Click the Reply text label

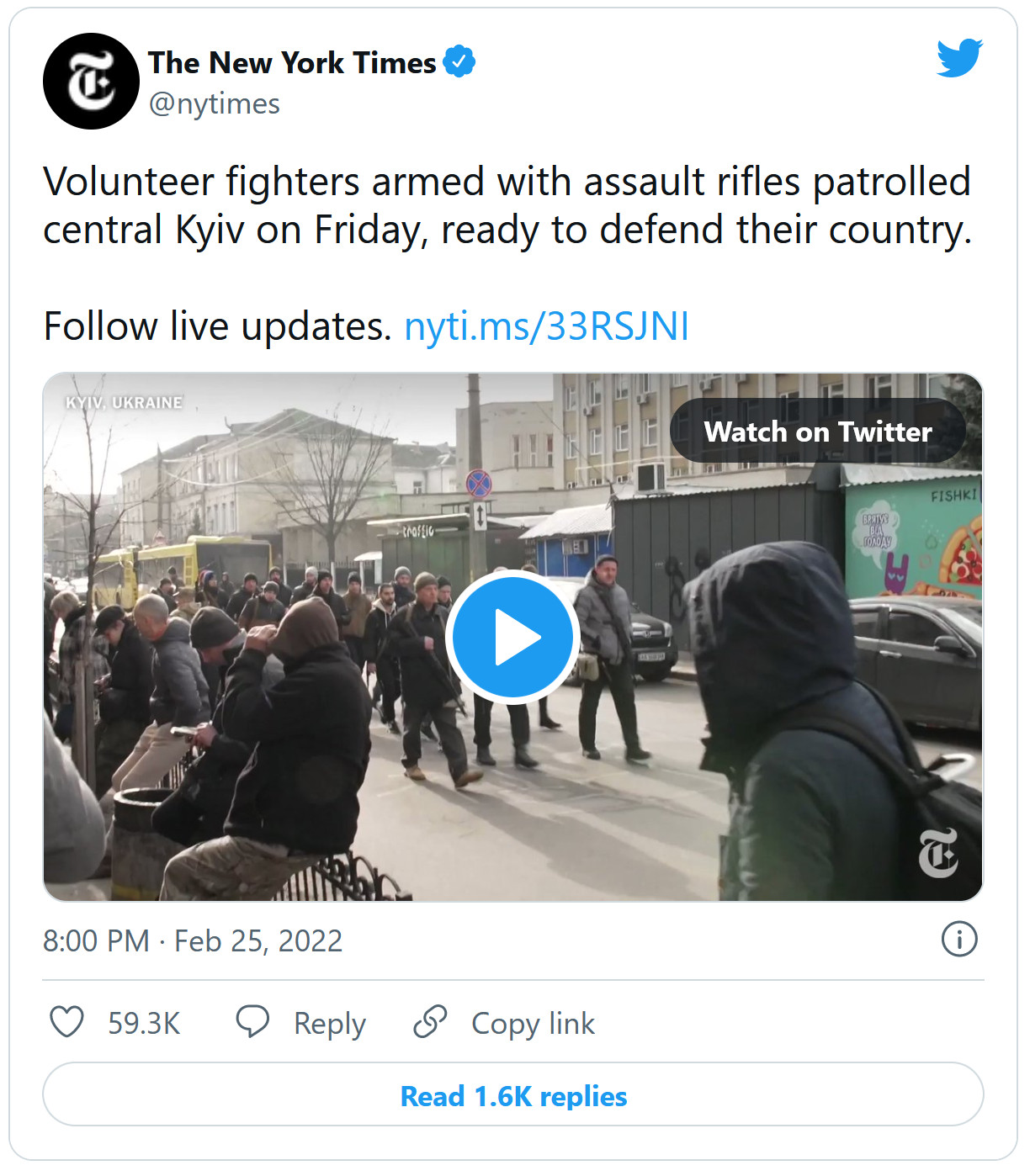tap(330, 1023)
